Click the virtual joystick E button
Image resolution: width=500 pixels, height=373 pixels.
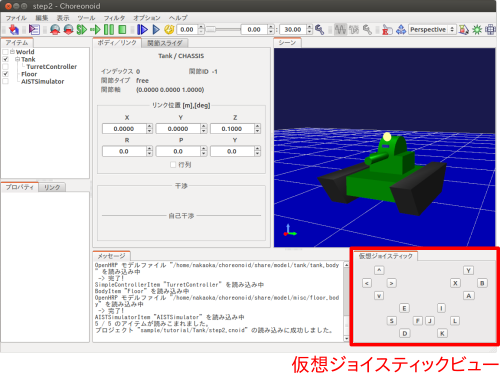(x=404, y=308)
